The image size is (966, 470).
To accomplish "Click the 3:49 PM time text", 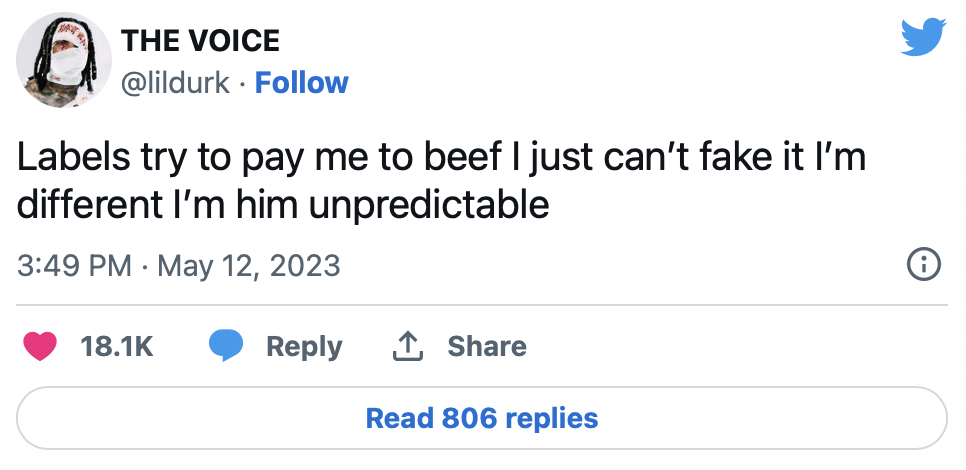I will click(x=74, y=266).
